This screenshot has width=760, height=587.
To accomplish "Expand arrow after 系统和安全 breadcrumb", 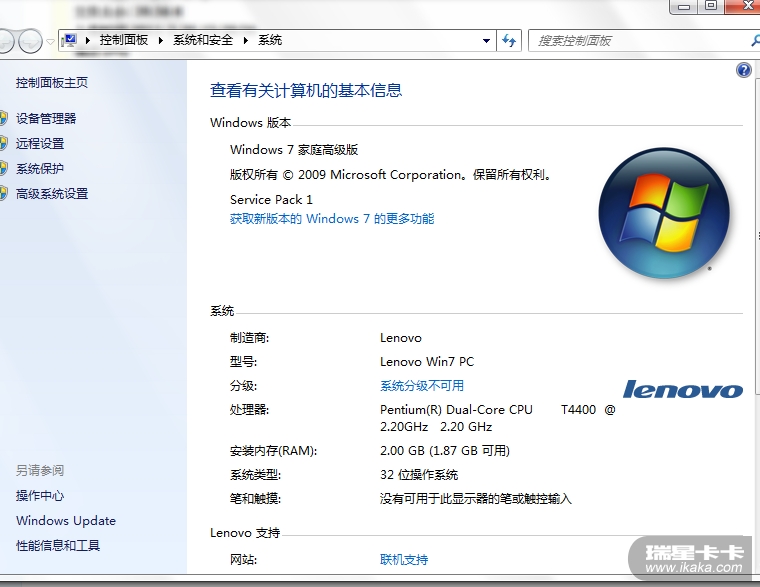I will coord(245,41).
